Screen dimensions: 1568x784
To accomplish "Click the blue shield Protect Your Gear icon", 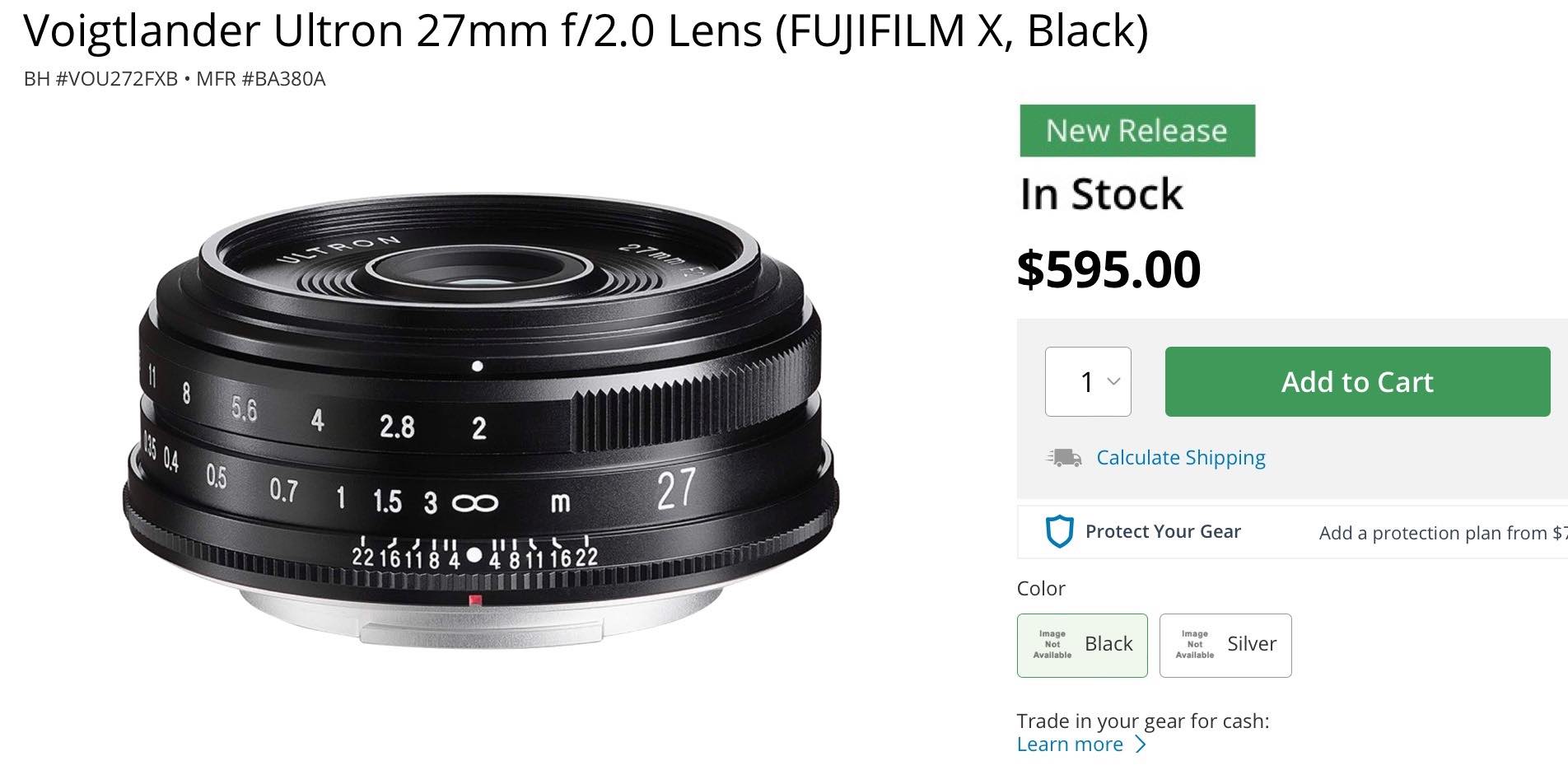I will (x=1061, y=531).
